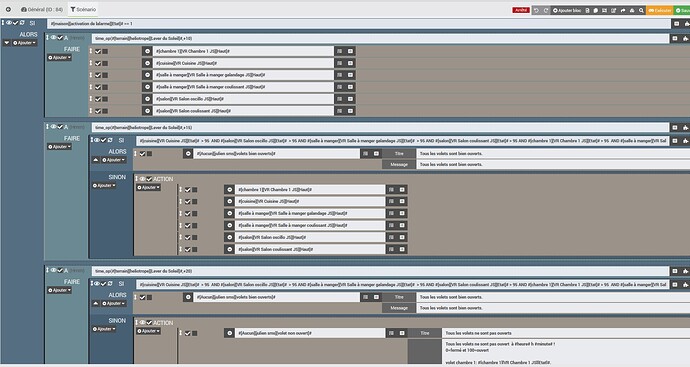Open the Ajouter dropdown under ACTION in +15 block
The width and height of the screenshot is (690, 367).
click(148, 187)
